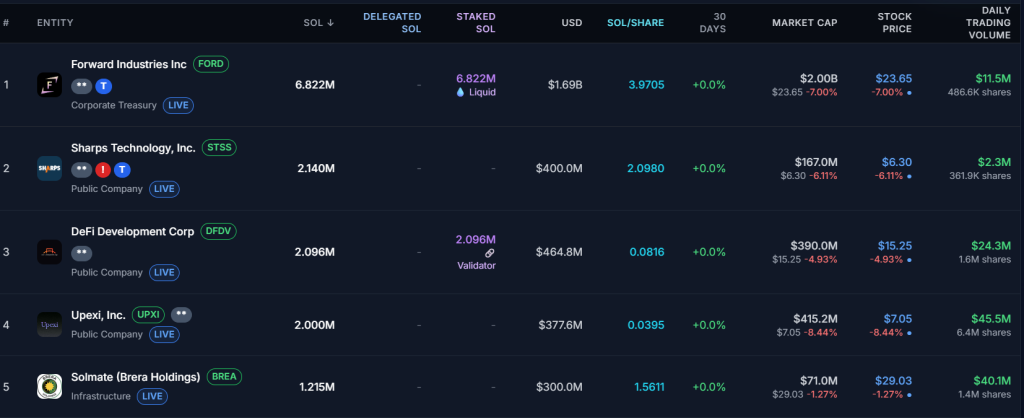Click the FORD ticker badge
Image resolution: width=1024 pixels, height=418 pixels.
[211, 64]
